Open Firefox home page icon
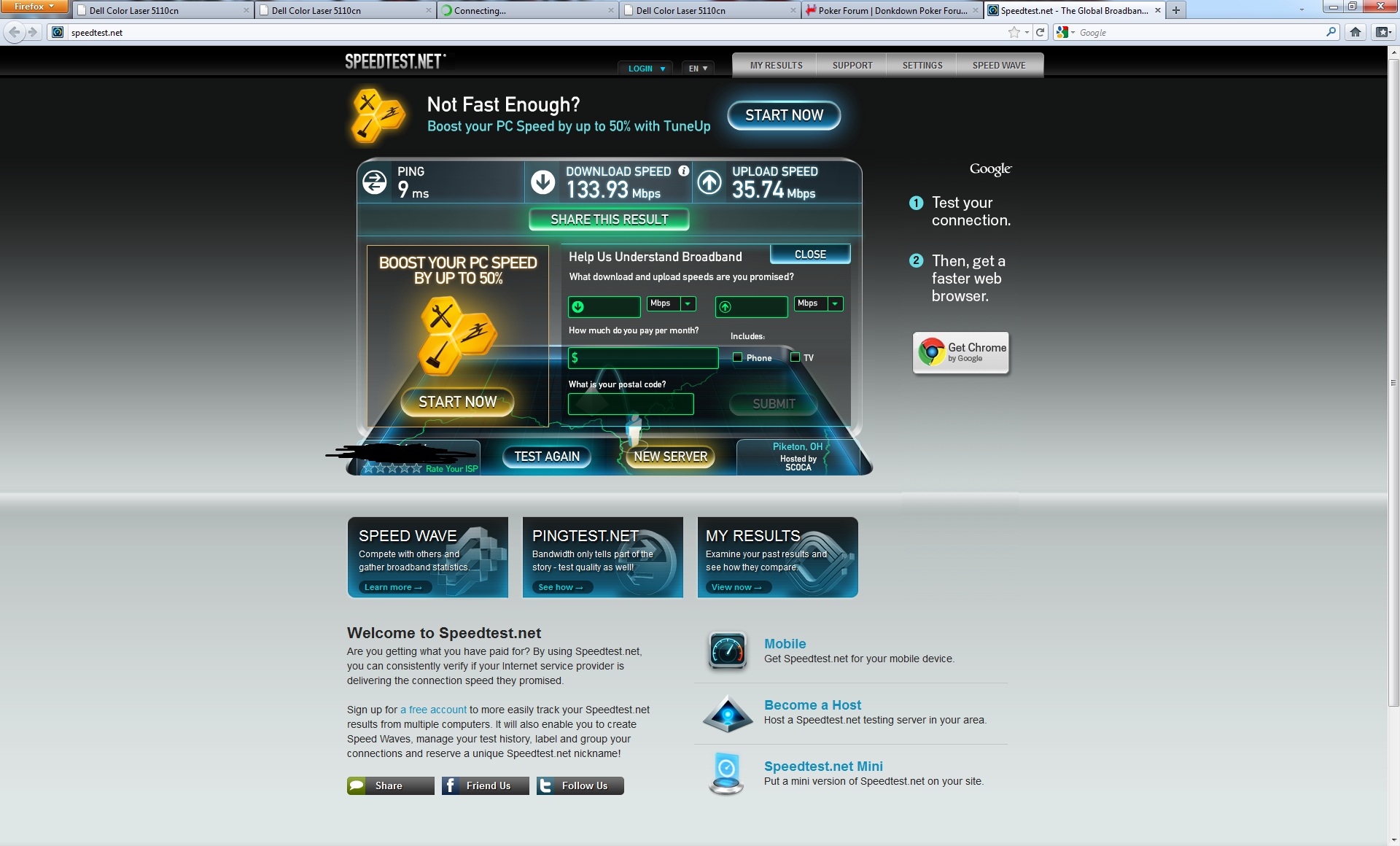Viewport: 1400px width, 846px height. click(1356, 32)
